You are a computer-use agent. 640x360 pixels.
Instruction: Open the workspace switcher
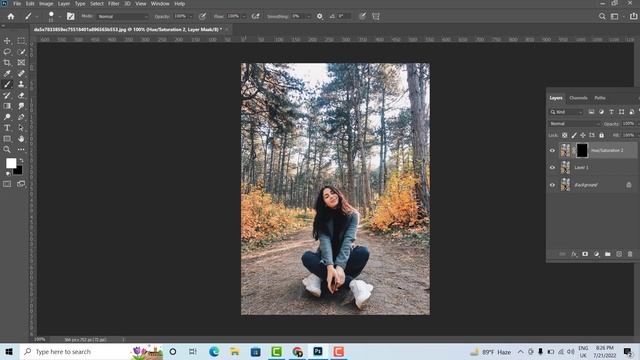[x=615, y=16]
